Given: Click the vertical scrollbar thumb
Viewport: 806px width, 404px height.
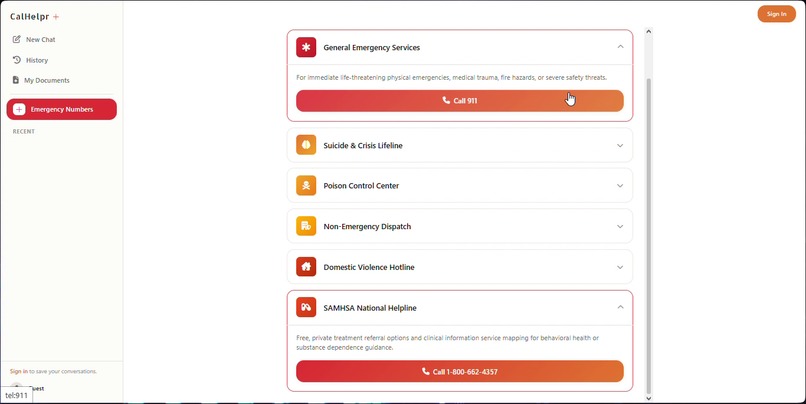Looking at the screenshot, I should click(648, 236).
